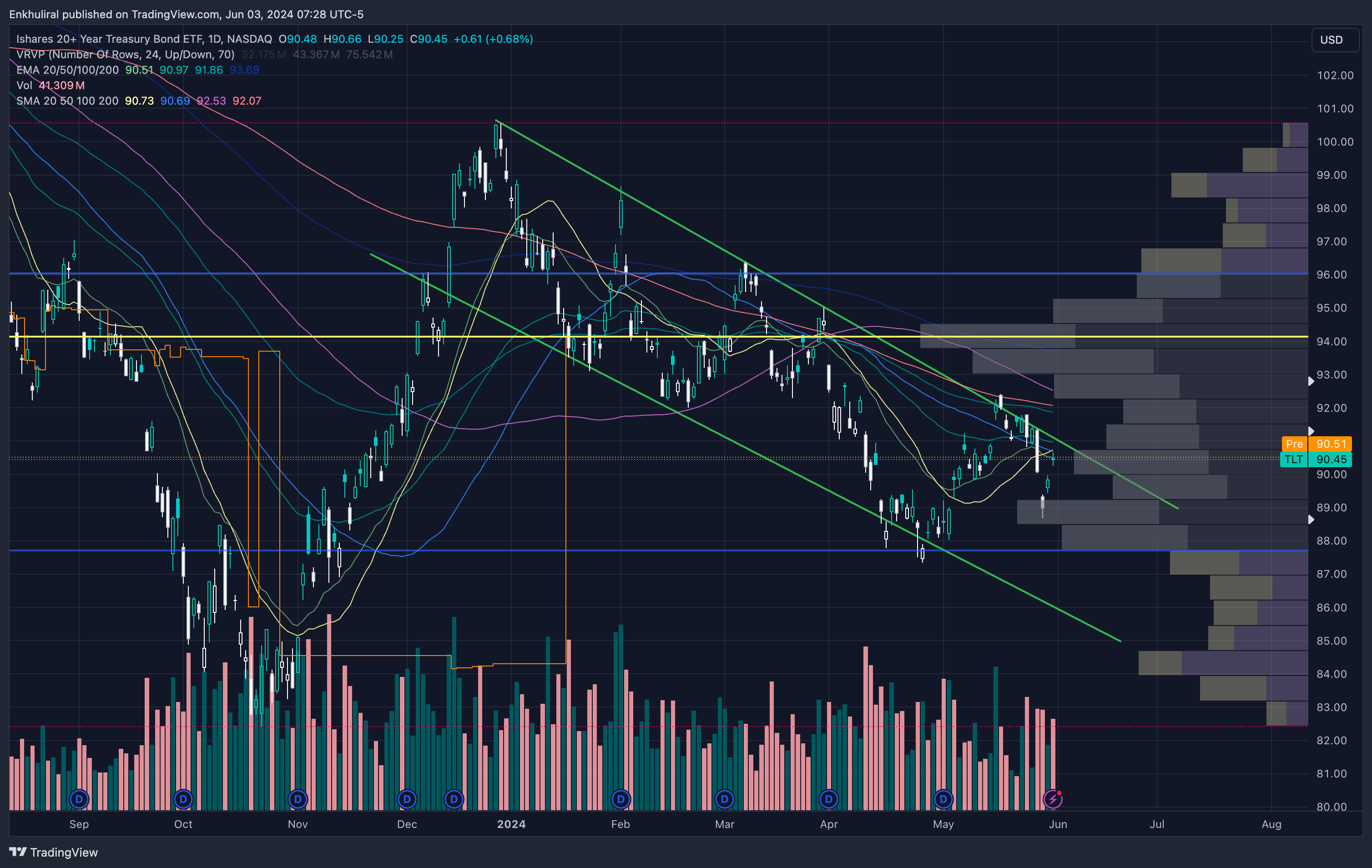Click the dividend marker above the Mar label
This screenshot has width=1372, height=868.
click(x=724, y=799)
